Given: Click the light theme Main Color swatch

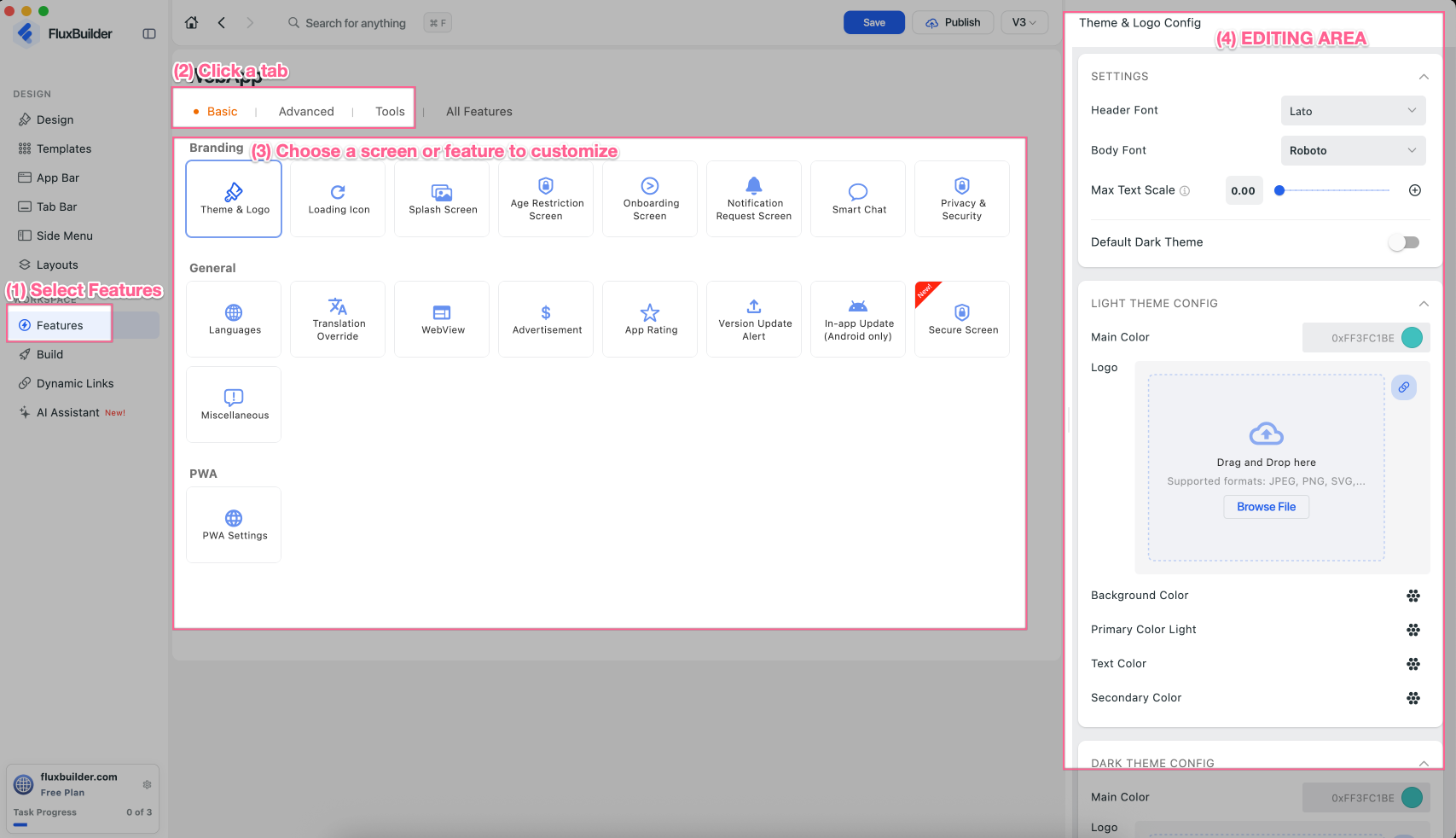Looking at the screenshot, I should 1412,338.
